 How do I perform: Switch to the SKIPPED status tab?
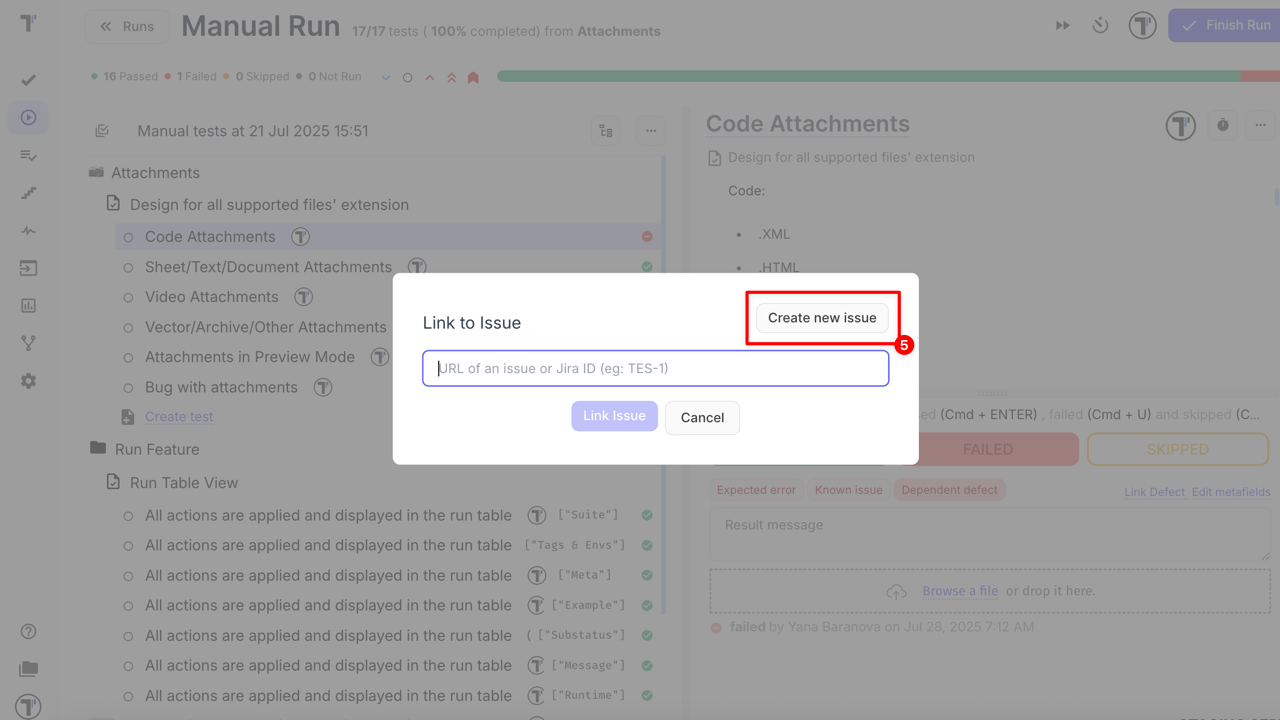point(1177,449)
